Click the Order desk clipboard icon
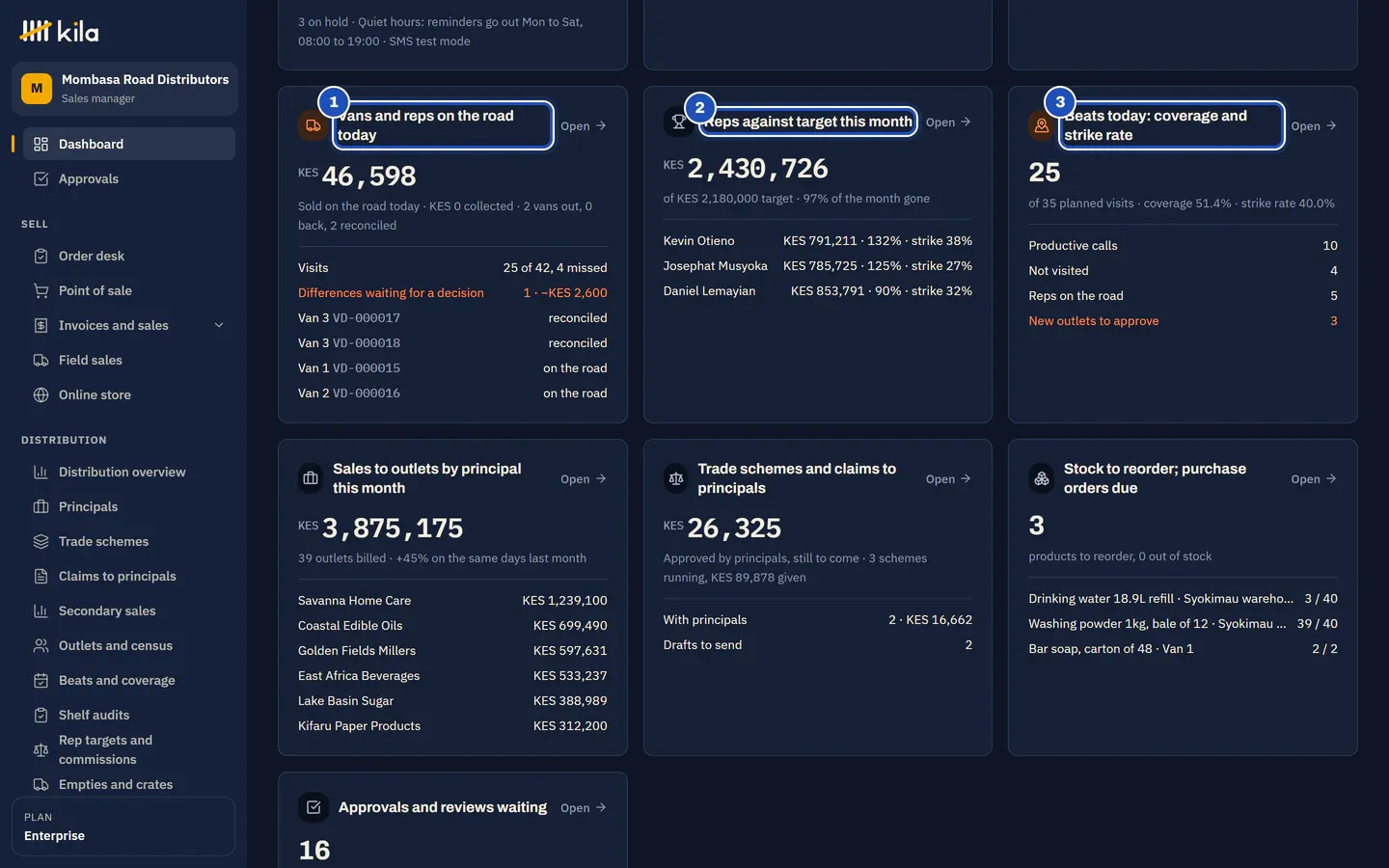The image size is (1389, 868). click(x=41, y=256)
